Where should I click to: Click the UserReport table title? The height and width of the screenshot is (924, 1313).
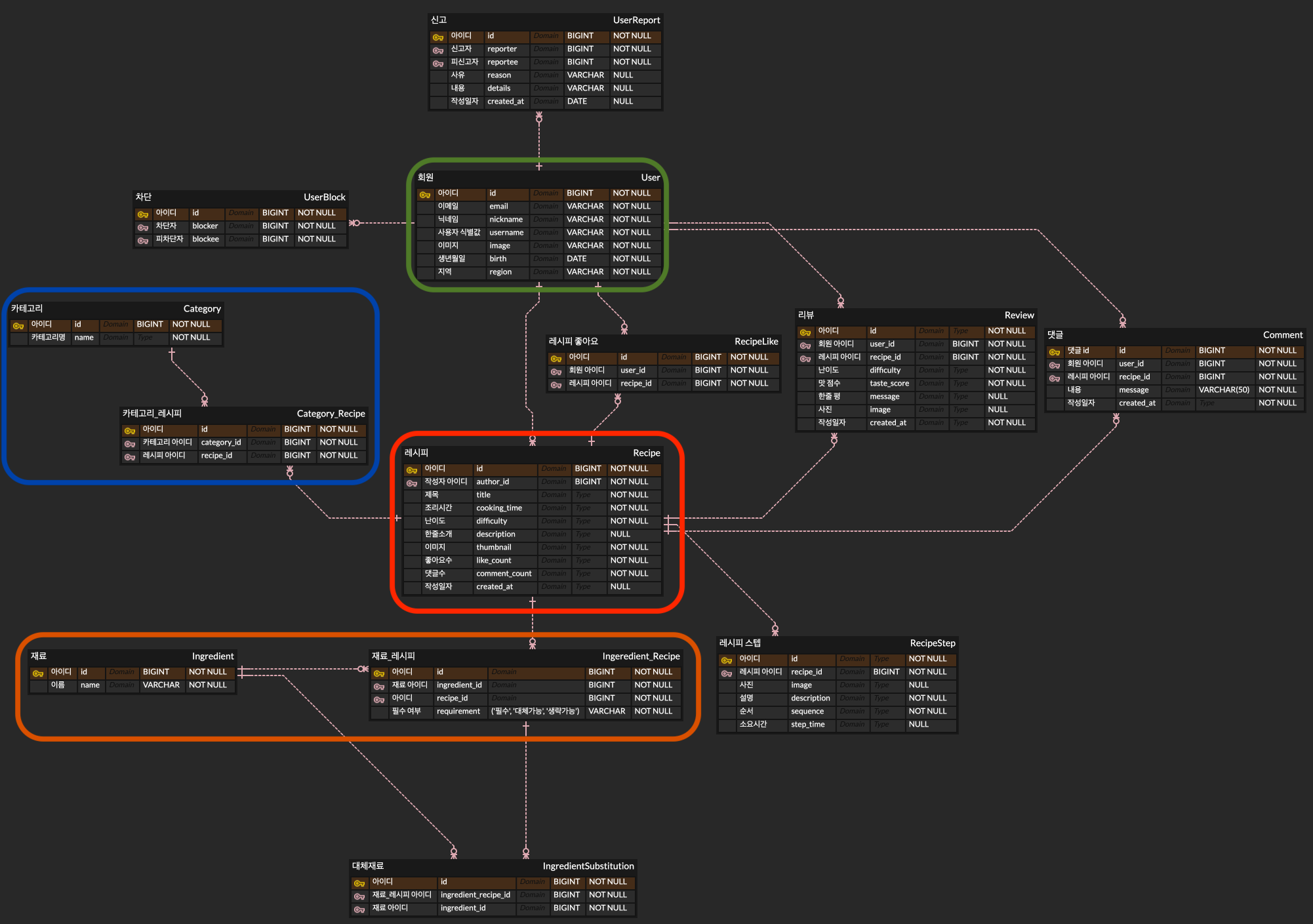636,20
